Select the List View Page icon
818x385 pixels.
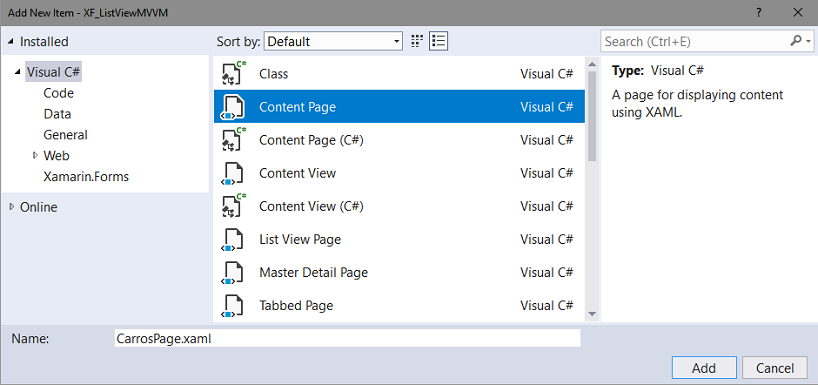pos(233,239)
